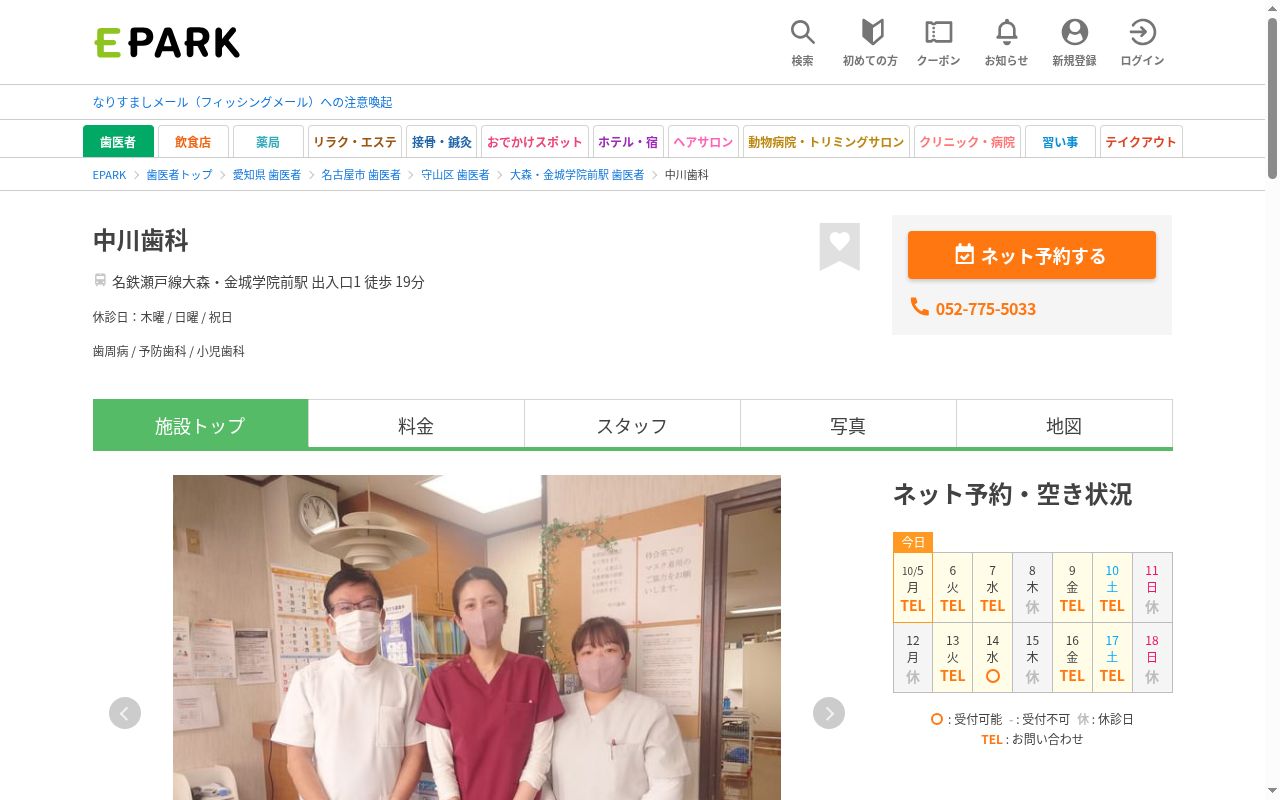Open the クーポン coupon icon
The width and height of the screenshot is (1280, 800).
[x=938, y=43]
